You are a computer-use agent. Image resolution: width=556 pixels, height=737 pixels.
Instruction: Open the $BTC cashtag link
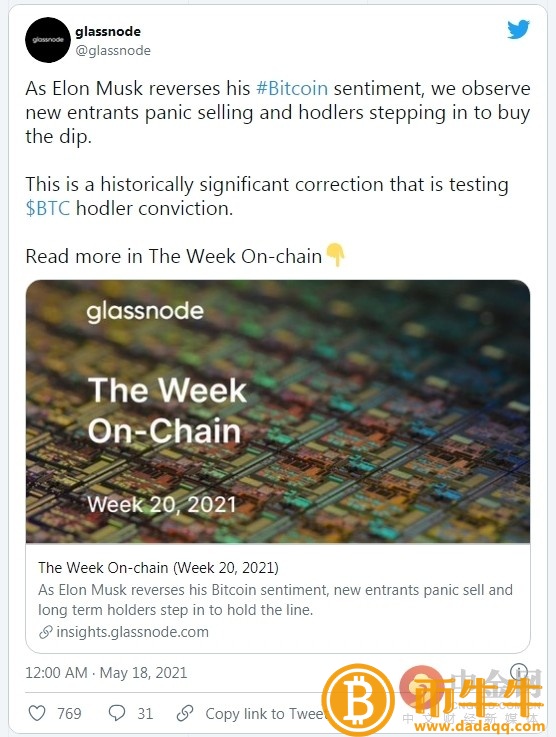coord(48,208)
